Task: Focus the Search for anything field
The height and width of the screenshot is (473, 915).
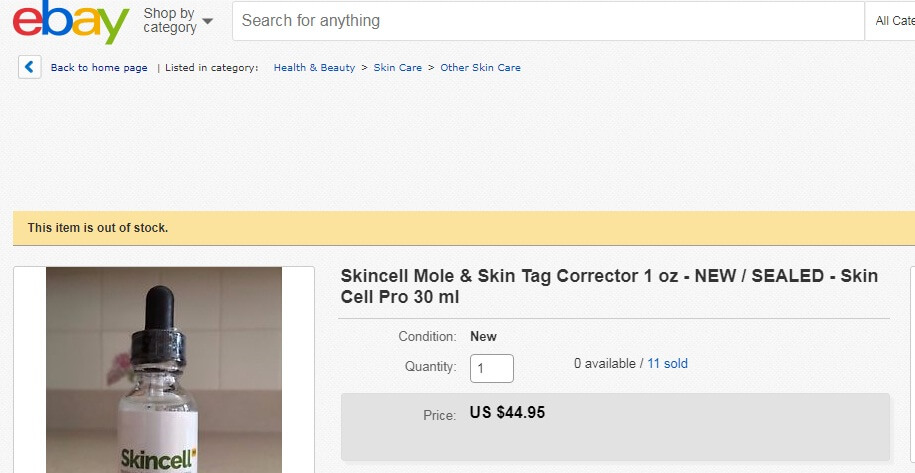Action: click(548, 21)
